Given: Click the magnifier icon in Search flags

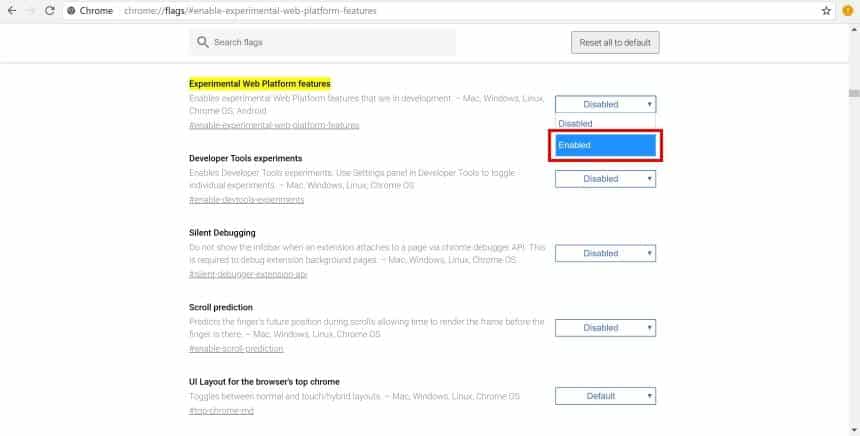Looking at the screenshot, I should click(x=202, y=42).
